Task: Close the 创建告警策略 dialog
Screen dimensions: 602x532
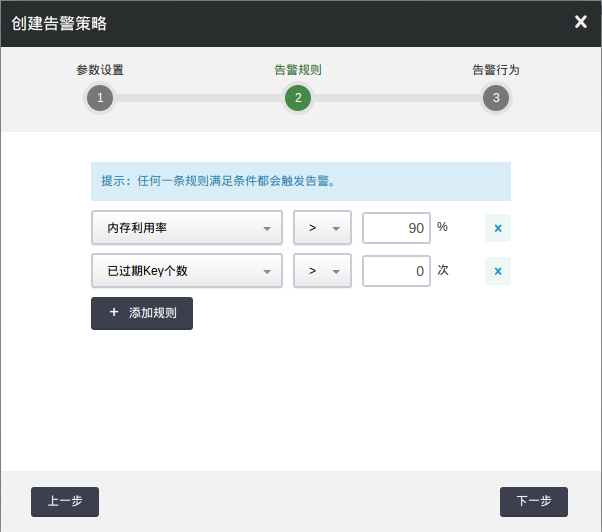Action: click(x=581, y=22)
